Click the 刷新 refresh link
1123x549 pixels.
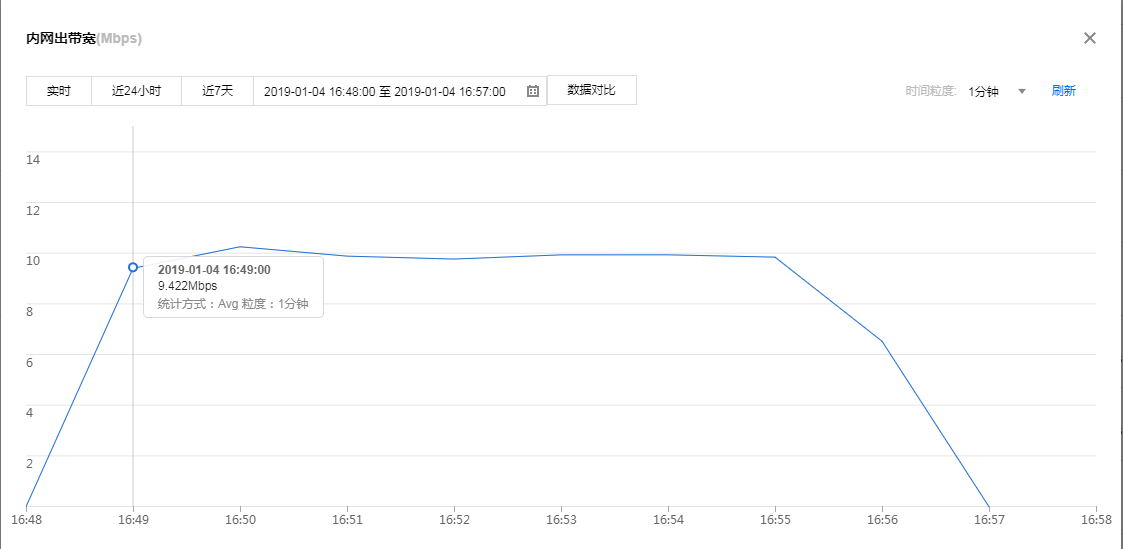[1063, 91]
